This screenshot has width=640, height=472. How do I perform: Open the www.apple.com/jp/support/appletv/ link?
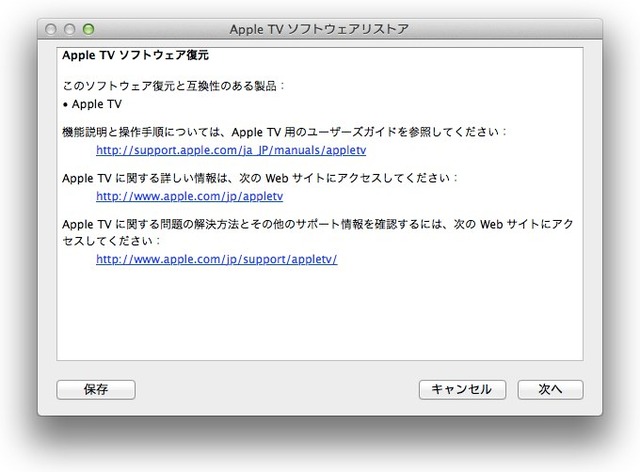coord(217,259)
